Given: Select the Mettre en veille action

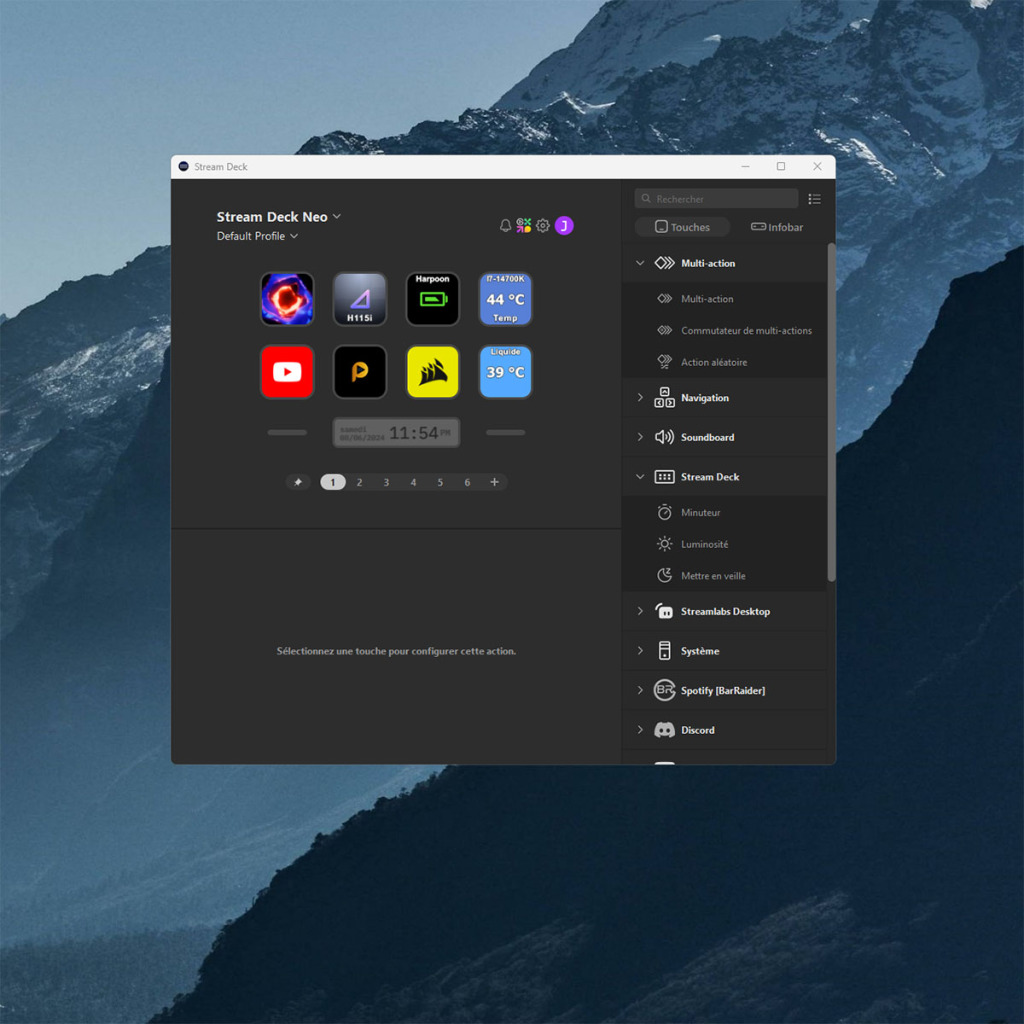Looking at the screenshot, I should pos(725,576).
